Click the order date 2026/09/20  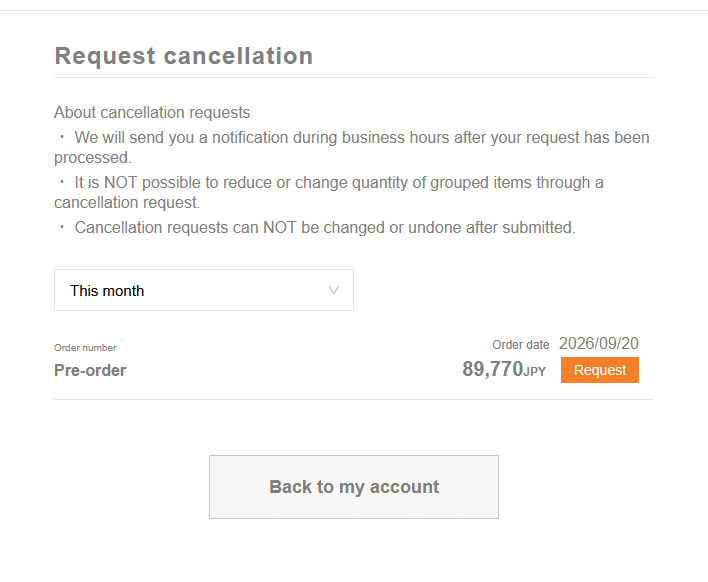(x=599, y=344)
